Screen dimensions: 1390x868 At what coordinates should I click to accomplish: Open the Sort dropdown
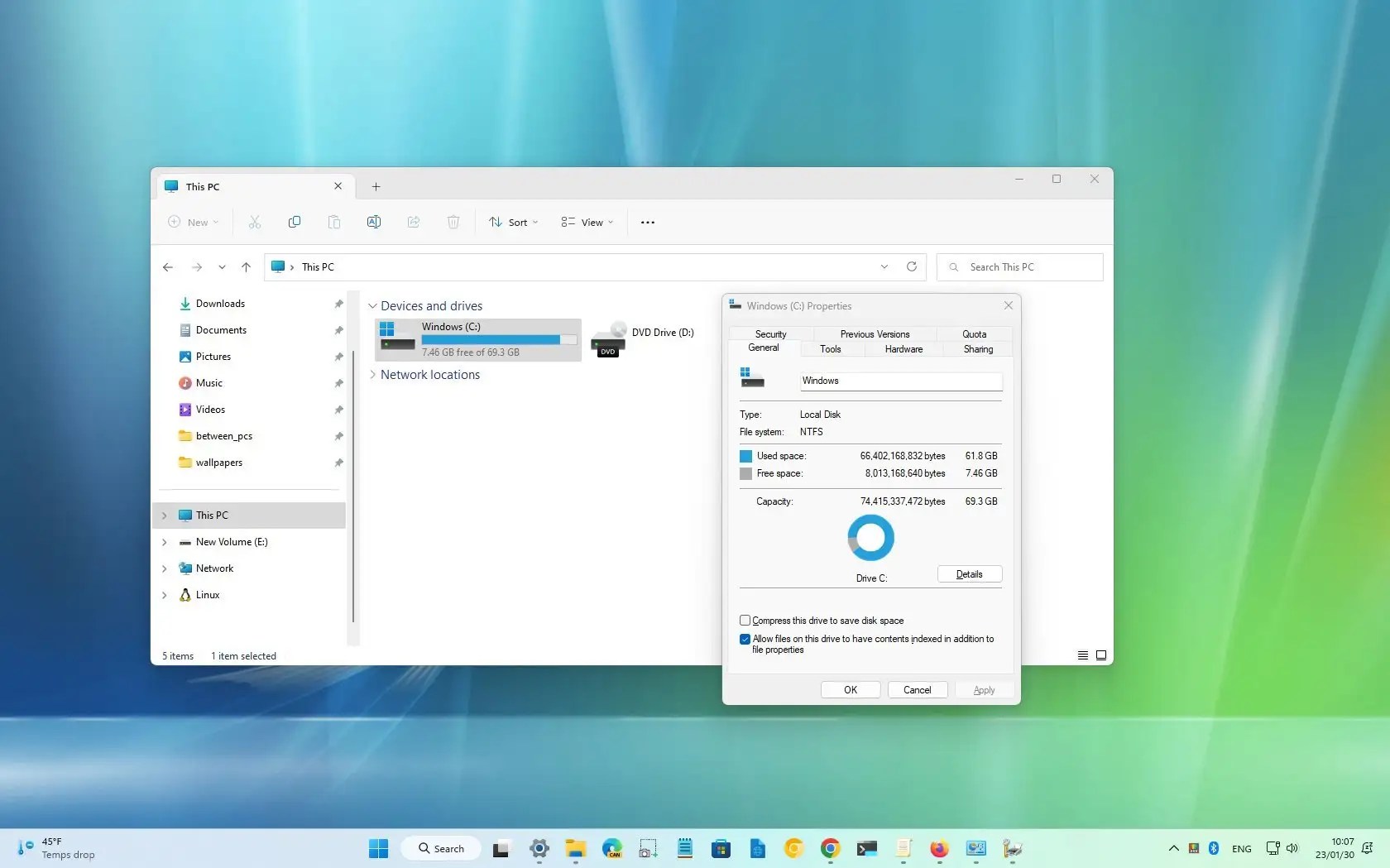pos(513,222)
